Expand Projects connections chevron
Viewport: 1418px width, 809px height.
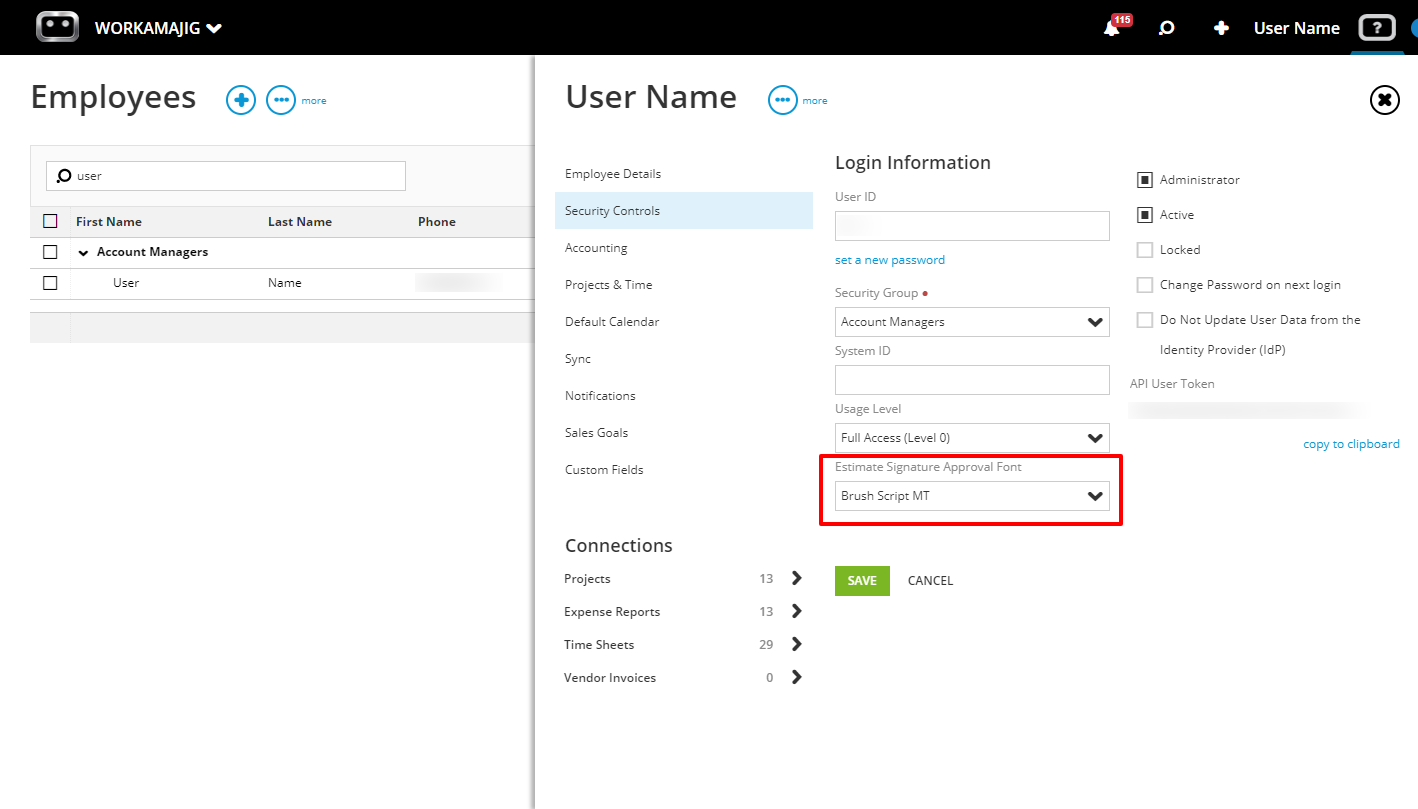tap(797, 578)
